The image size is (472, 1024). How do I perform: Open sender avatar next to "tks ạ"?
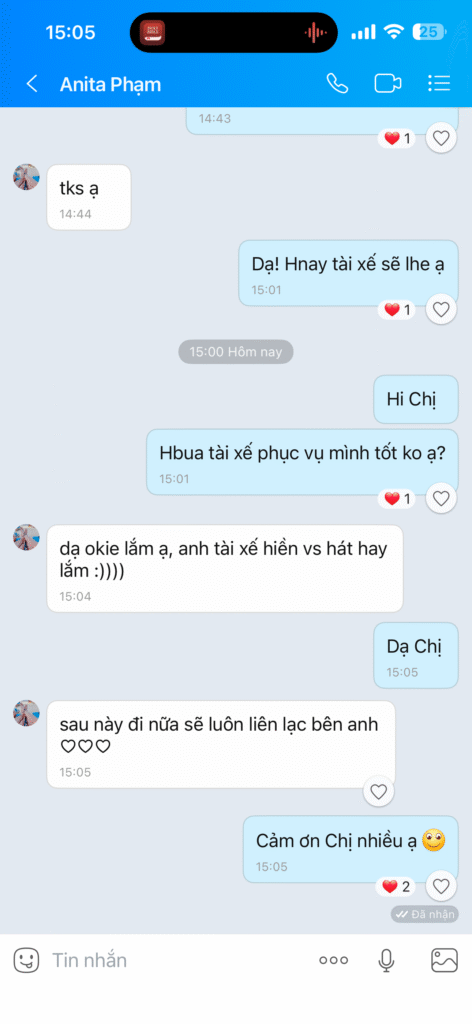tap(26, 177)
